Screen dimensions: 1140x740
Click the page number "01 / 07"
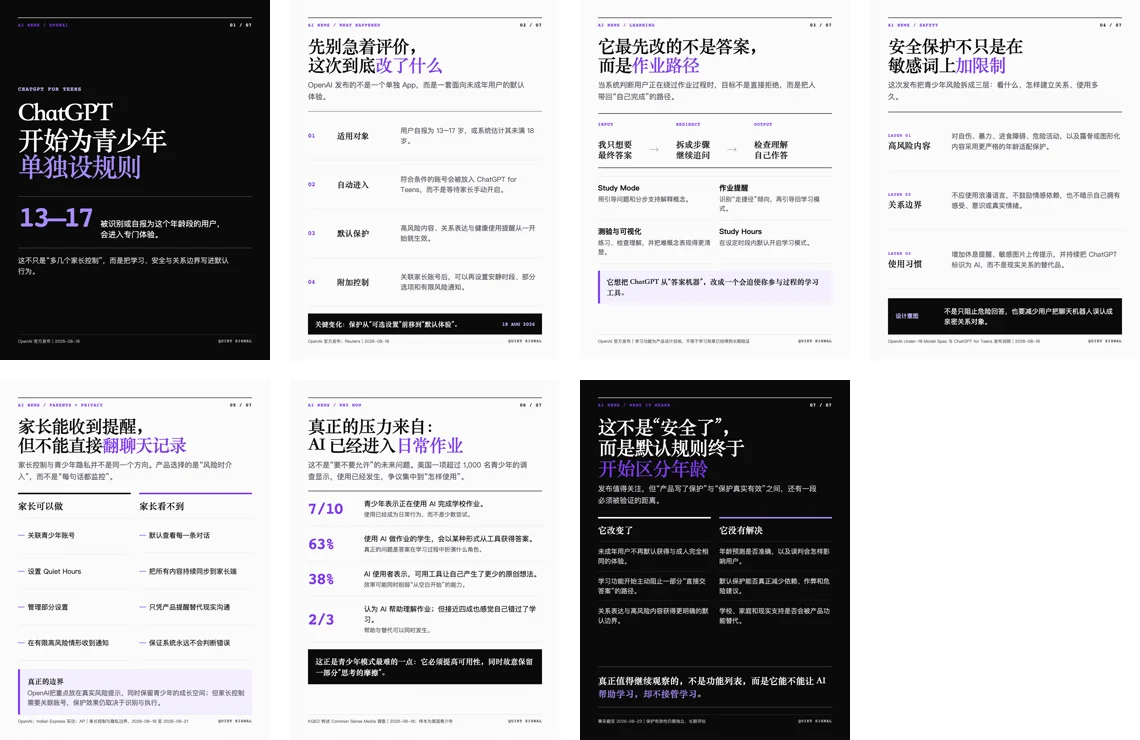(241, 25)
